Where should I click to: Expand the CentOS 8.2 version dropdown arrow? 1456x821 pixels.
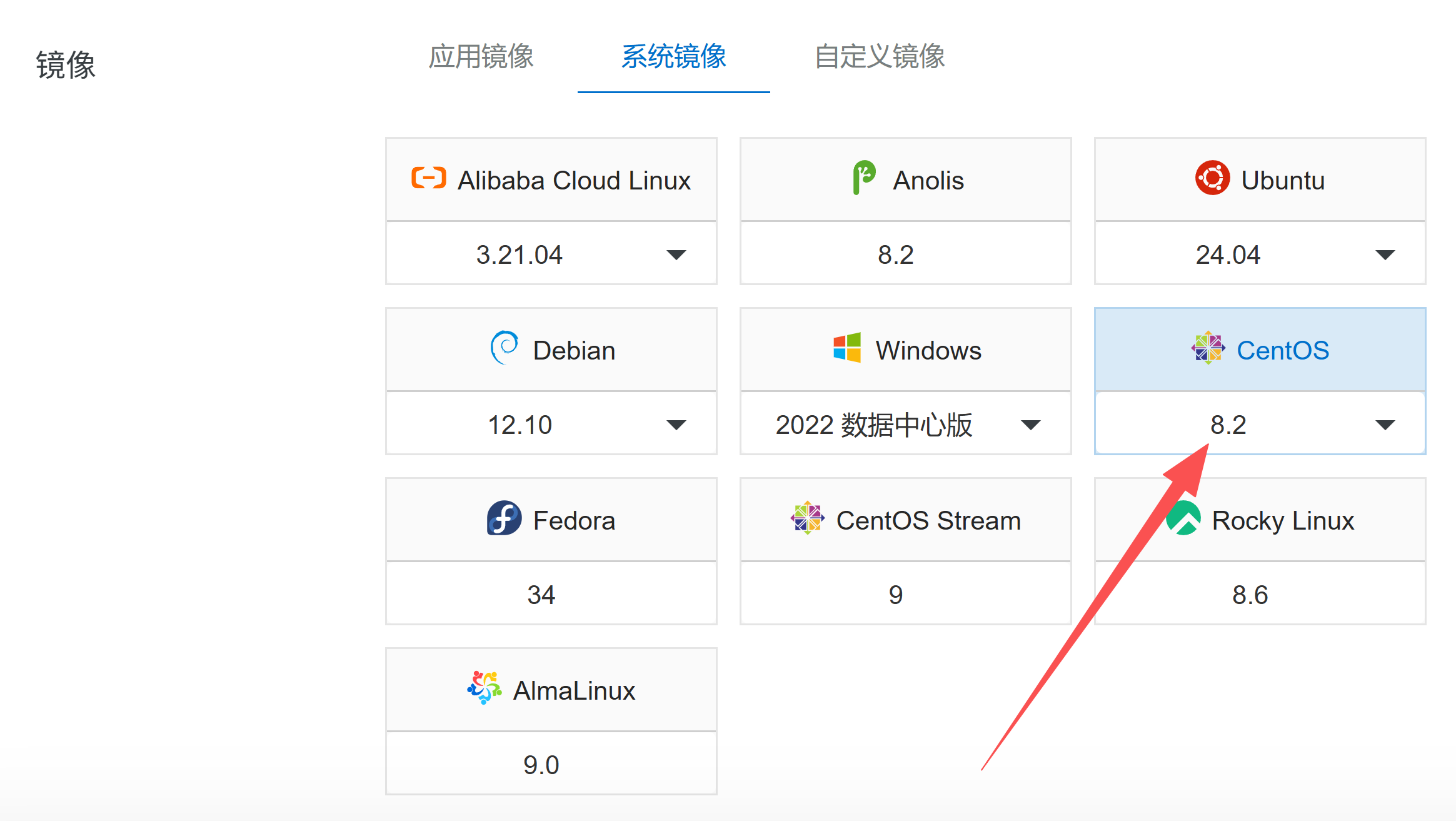pos(1385,425)
